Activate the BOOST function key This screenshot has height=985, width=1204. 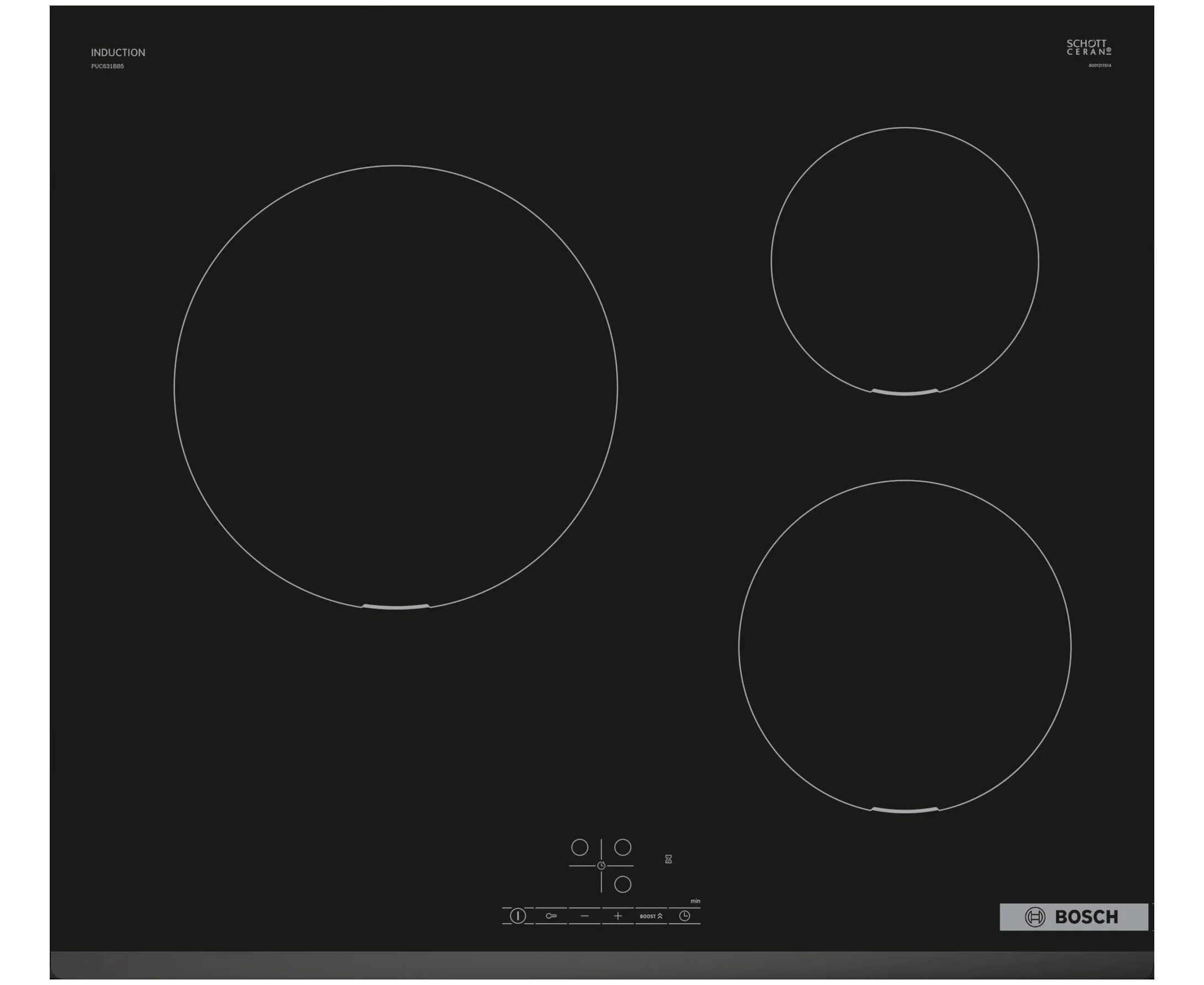pos(651,916)
